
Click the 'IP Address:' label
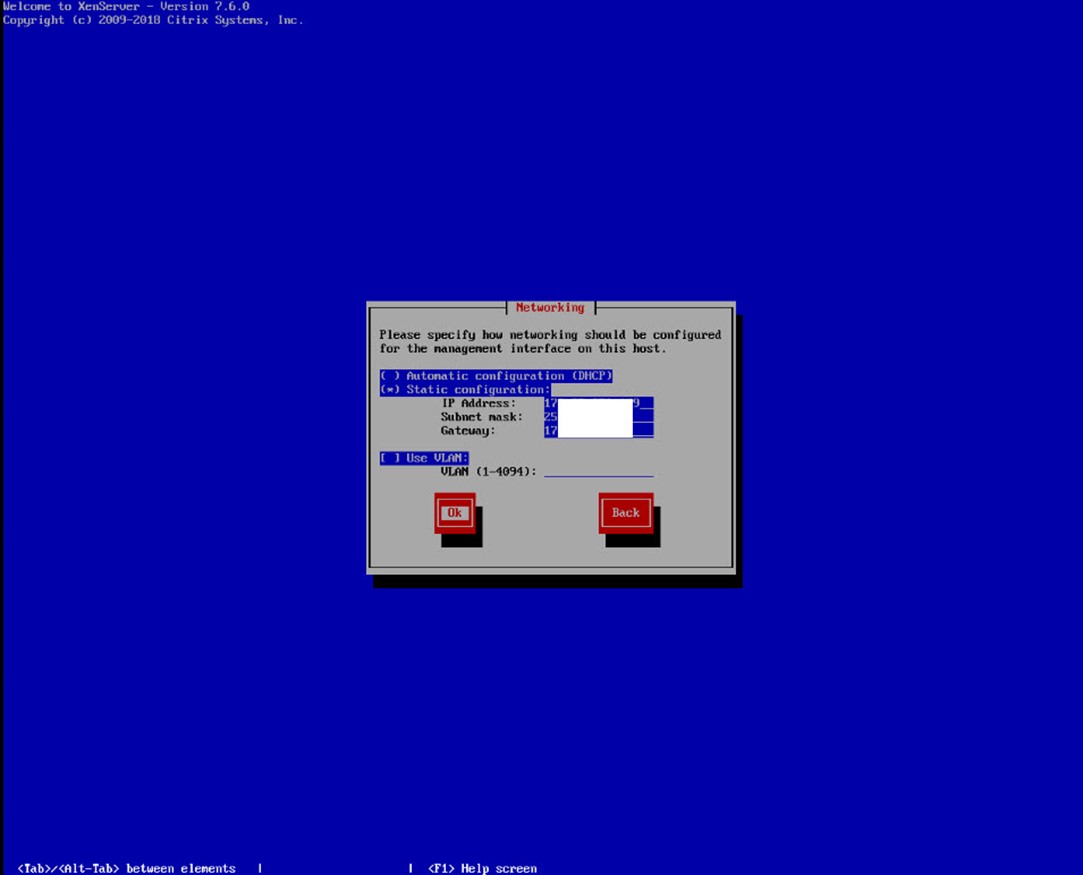[479, 403]
